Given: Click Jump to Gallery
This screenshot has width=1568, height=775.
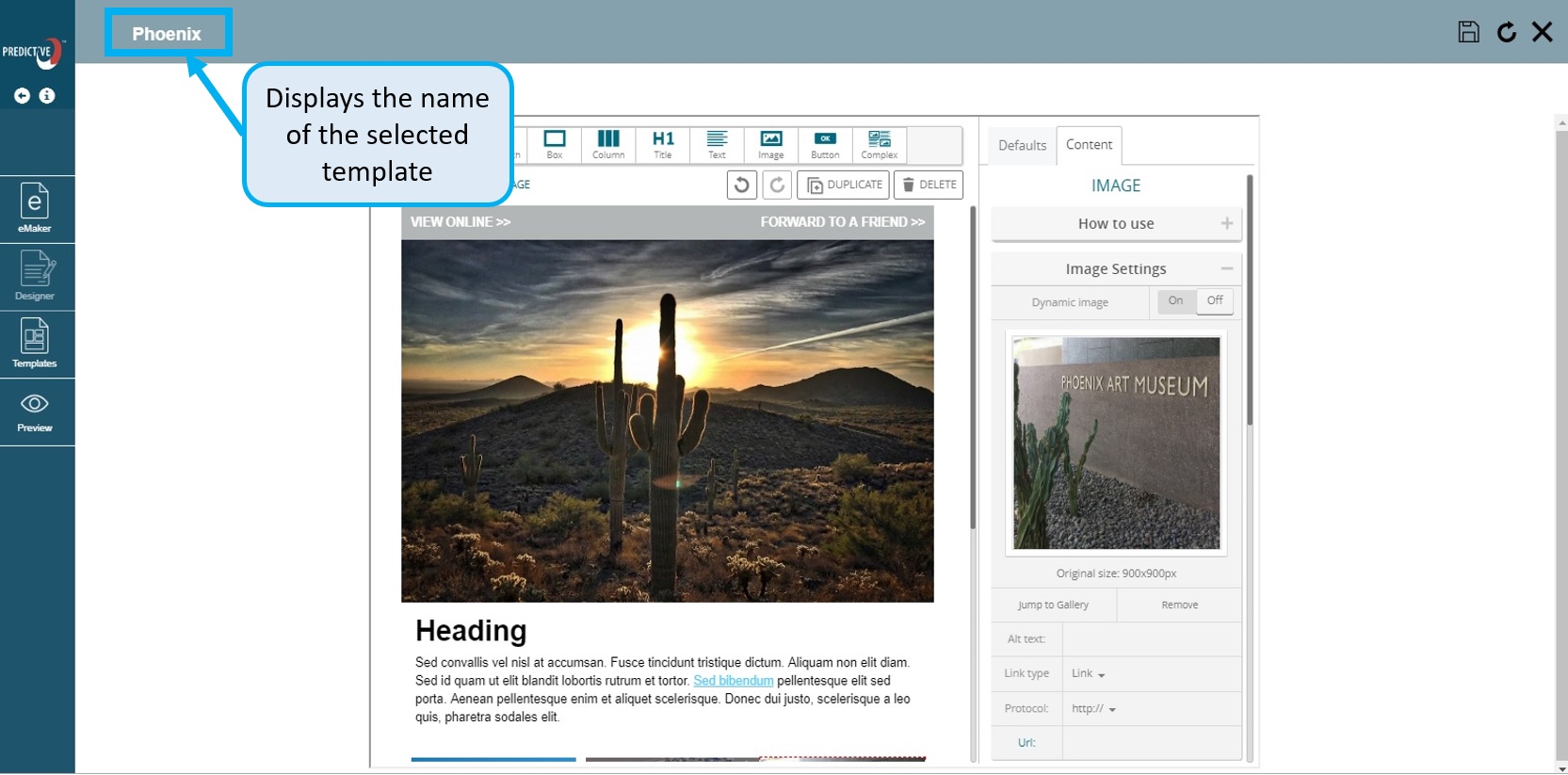Looking at the screenshot, I should pyautogui.click(x=1053, y=605).
